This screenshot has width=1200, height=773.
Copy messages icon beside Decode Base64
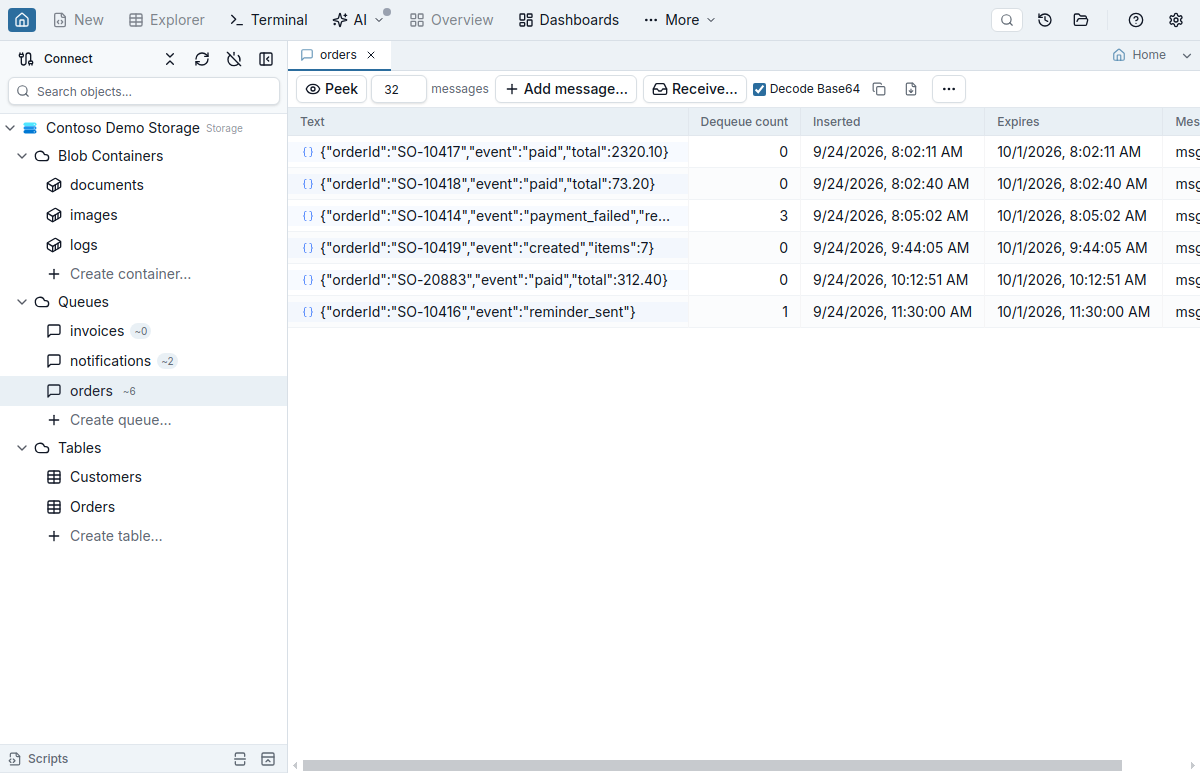879,89
